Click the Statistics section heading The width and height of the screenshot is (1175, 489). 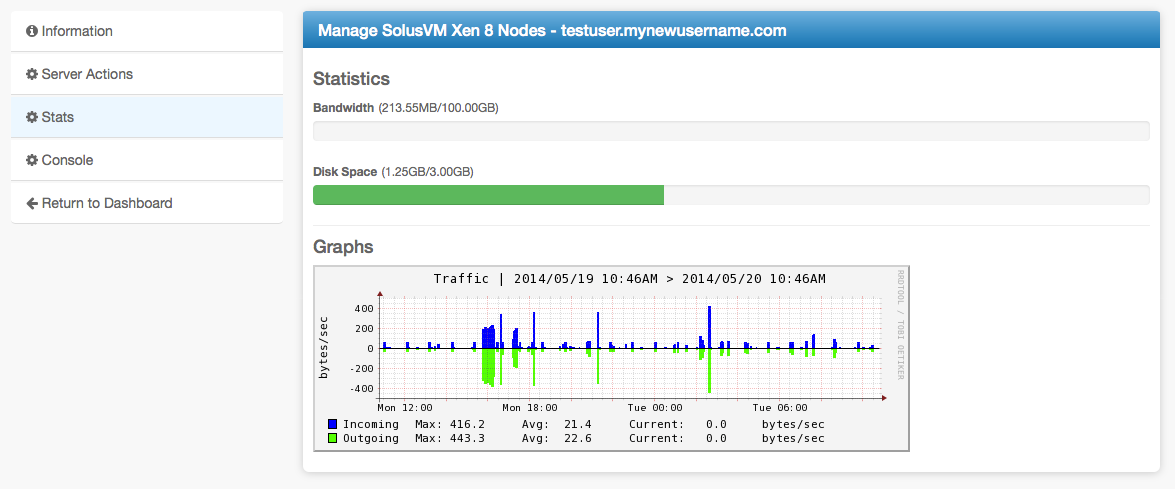pyautogui.click(x=351, y=78)
